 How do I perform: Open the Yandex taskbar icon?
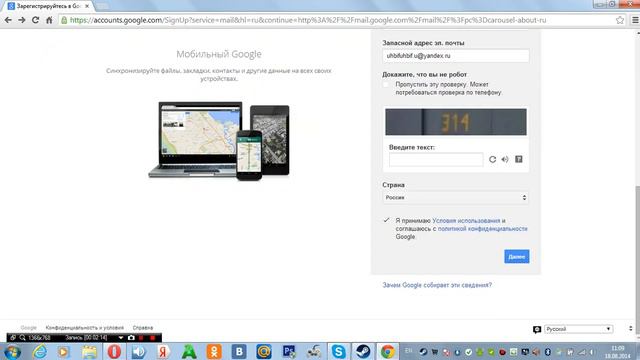point(163,351)
